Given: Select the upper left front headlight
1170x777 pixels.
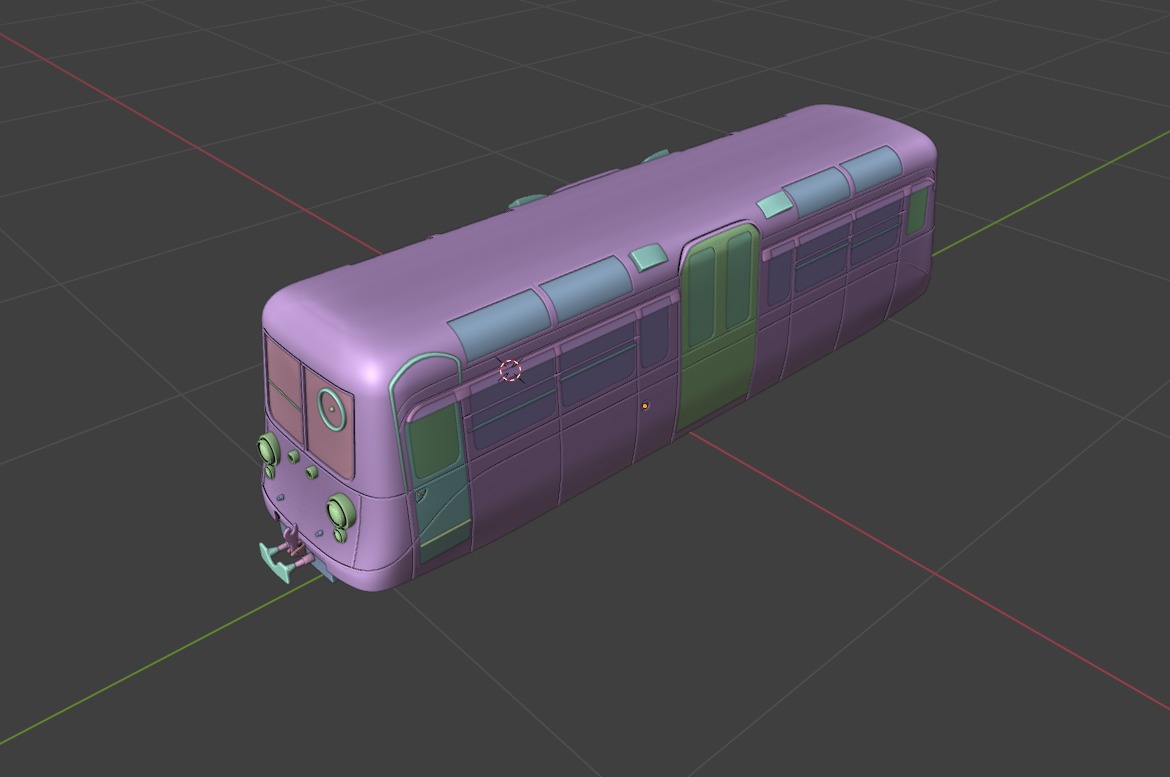Looking at the screenshot, I should click(x=267, y=450).
